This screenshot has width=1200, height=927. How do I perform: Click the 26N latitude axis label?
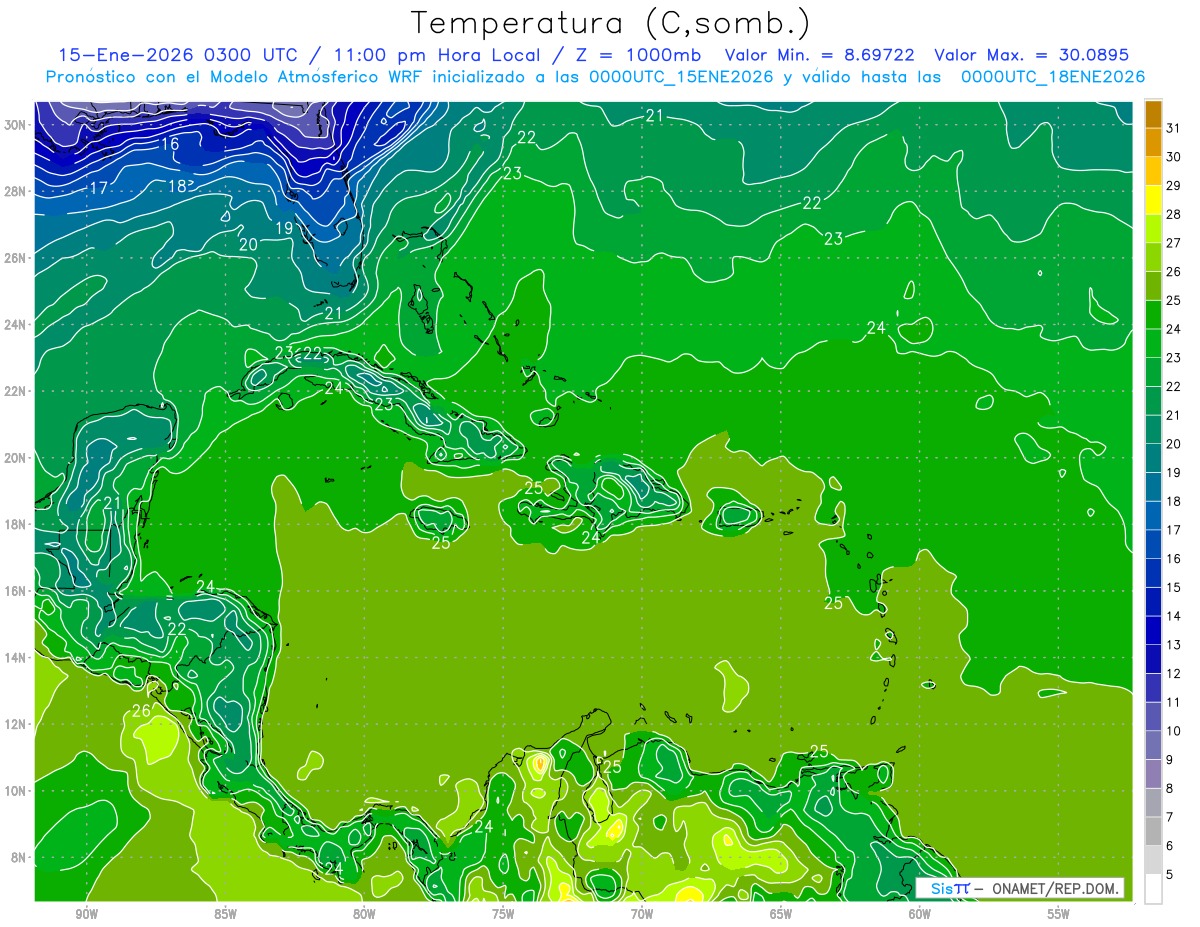click(16, 258)
